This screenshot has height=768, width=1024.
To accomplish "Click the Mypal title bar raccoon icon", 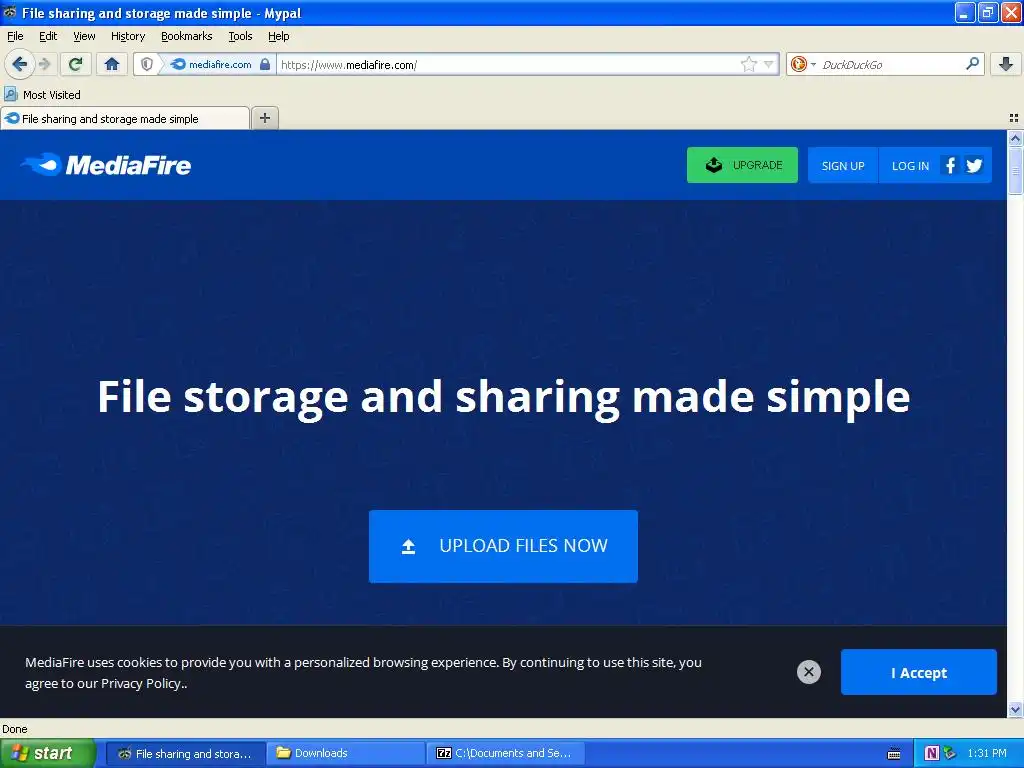I will [9, 12].
